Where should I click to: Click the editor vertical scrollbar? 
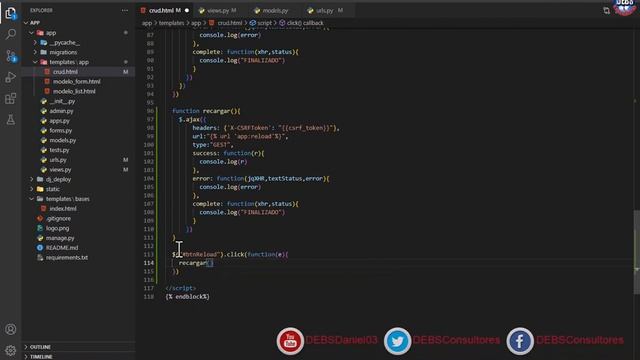636,252
